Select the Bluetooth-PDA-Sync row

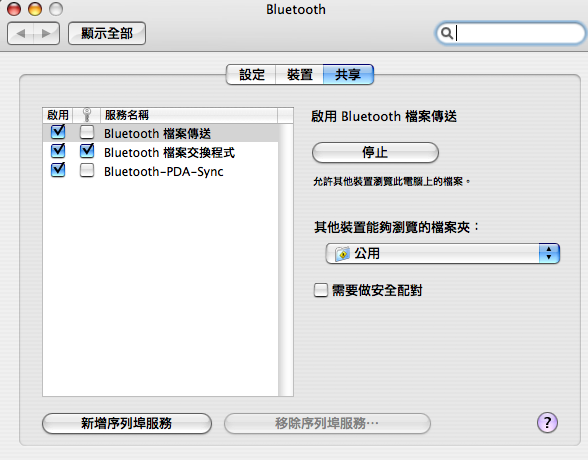pyautogui.click(x=160, y=171)
